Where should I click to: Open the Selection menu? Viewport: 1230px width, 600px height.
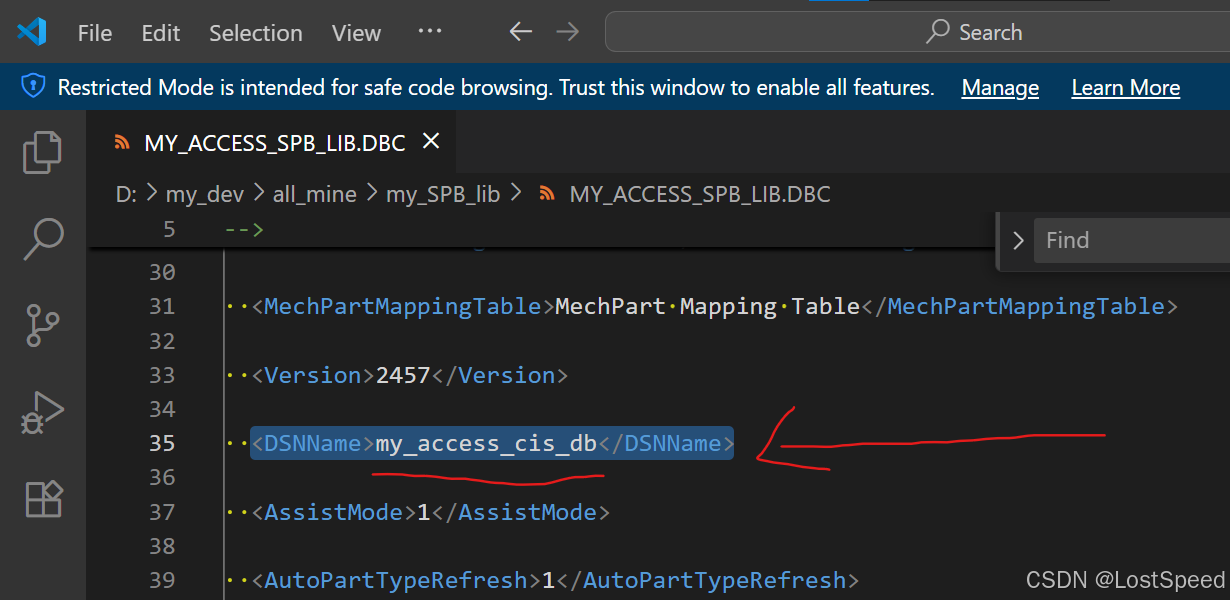(x=255, y=33)
